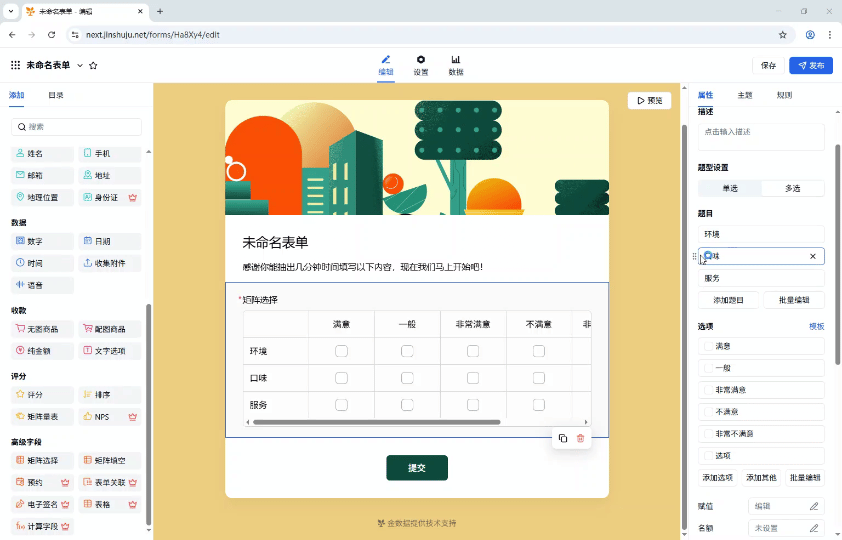Screen dimensions: 842x540
Task: Click the 发布 publish button
Action: (x=810, y=65)
